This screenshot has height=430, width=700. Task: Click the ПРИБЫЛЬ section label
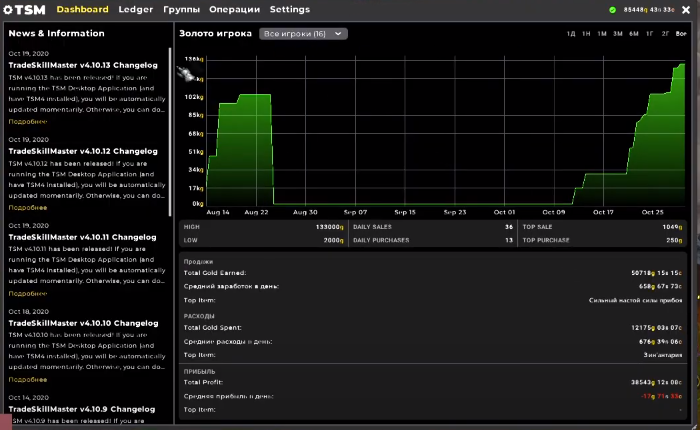(200, 372)
